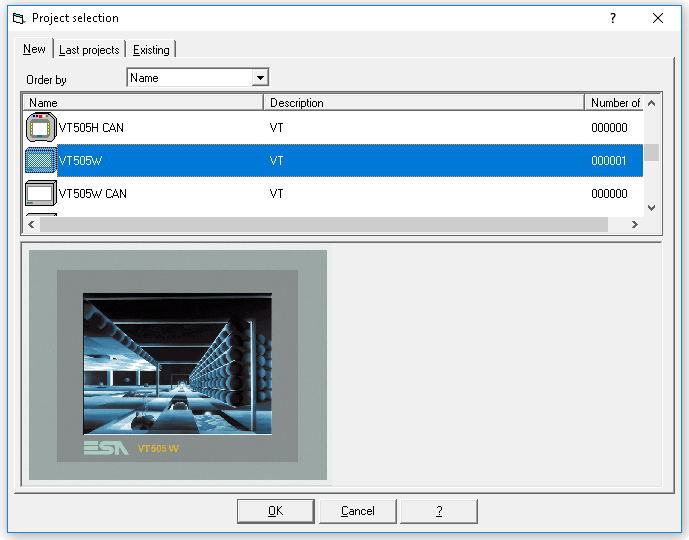Click the horizontal scrollbar thumb

pos(324,225)
